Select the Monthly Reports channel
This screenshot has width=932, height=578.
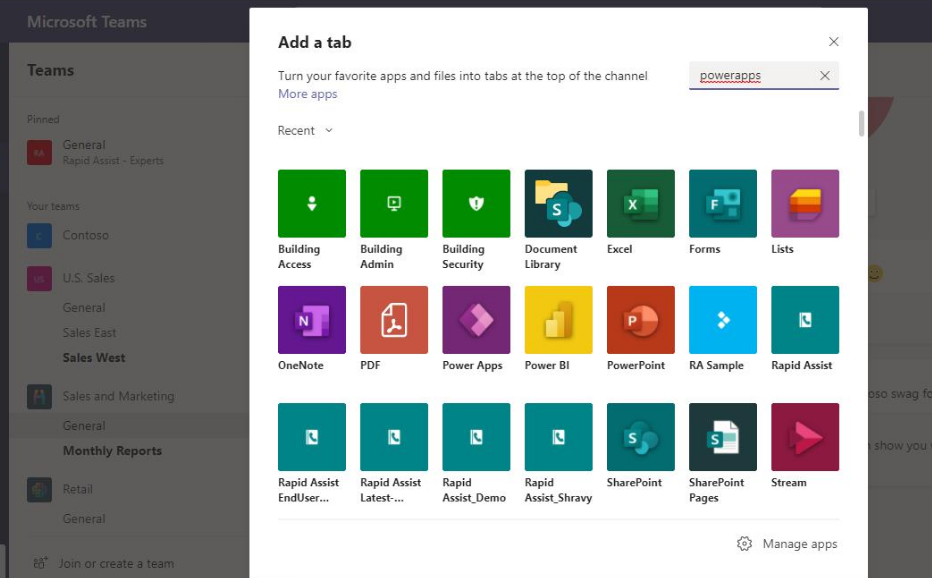coord(112,451)
